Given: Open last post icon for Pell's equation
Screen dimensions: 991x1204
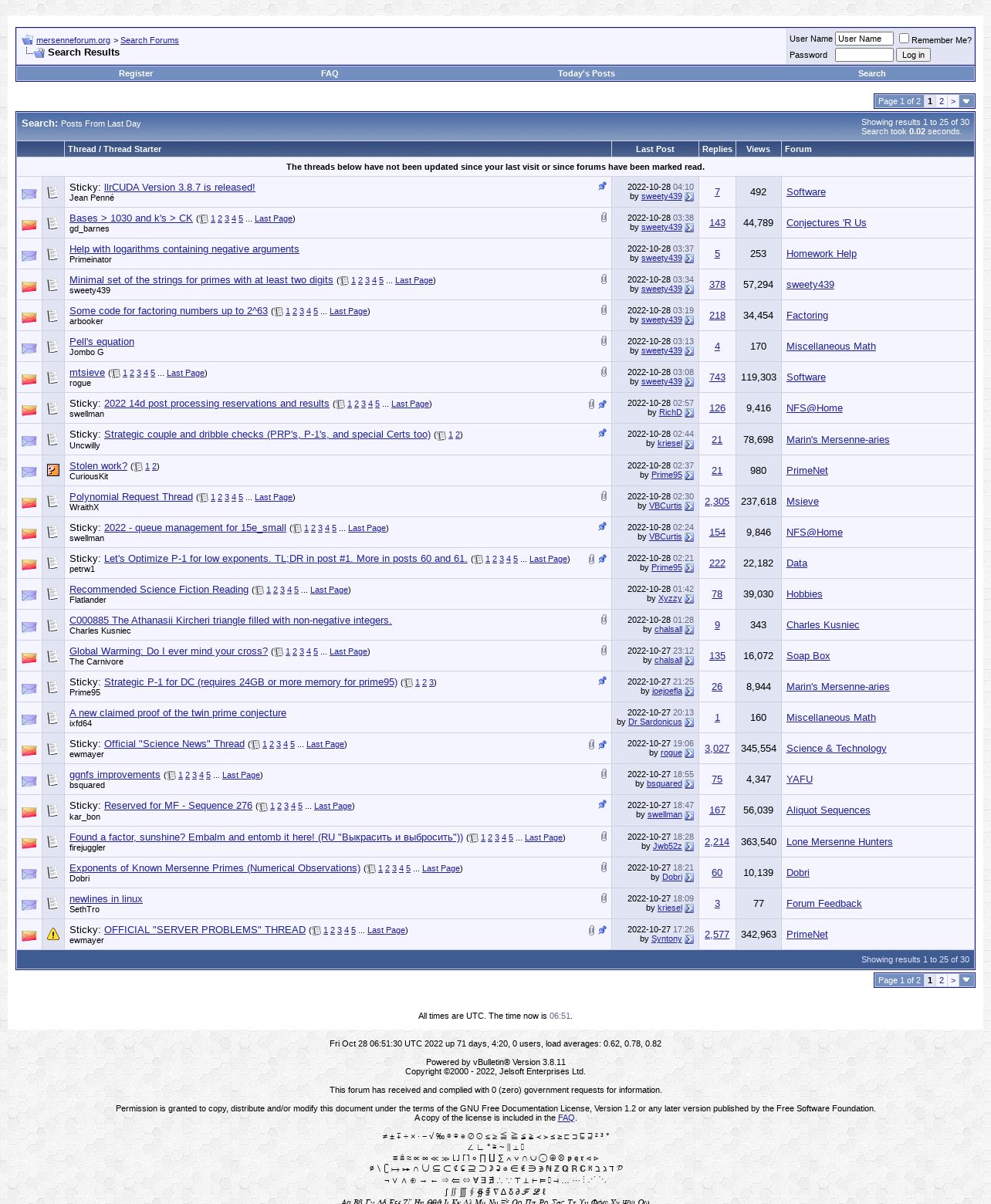Looking at the screenshot, I should [x=689, y=352].
